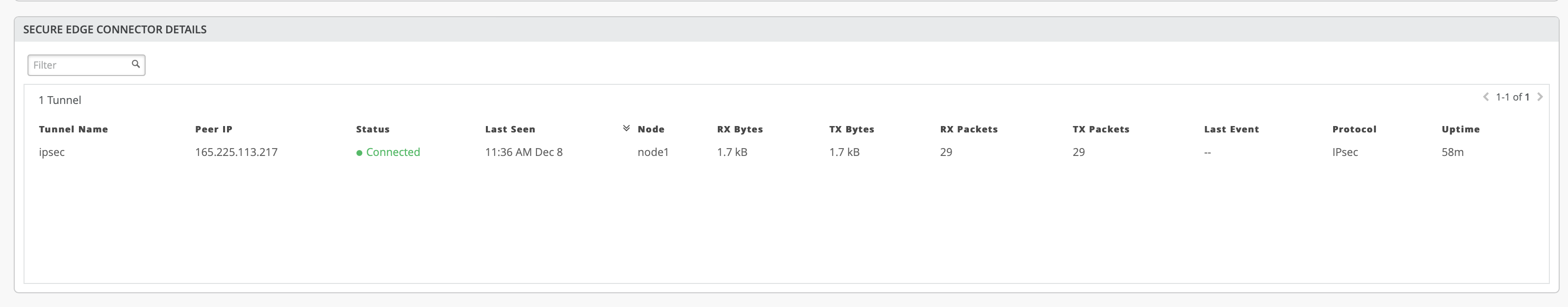This screenshot has width=1568, height=307.
Task: Click the RX Bytes column header
Action: click(x=739, y=129)
